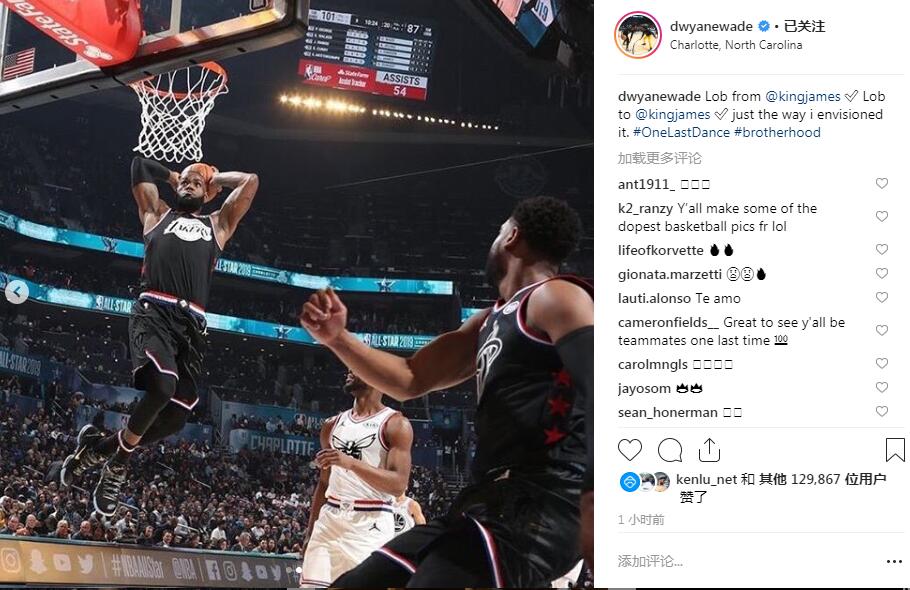Click the Charlotte, North Carolina location
The width and height of the screenshot is (910, 590).
pyautogui.click(x=736, y=45)
